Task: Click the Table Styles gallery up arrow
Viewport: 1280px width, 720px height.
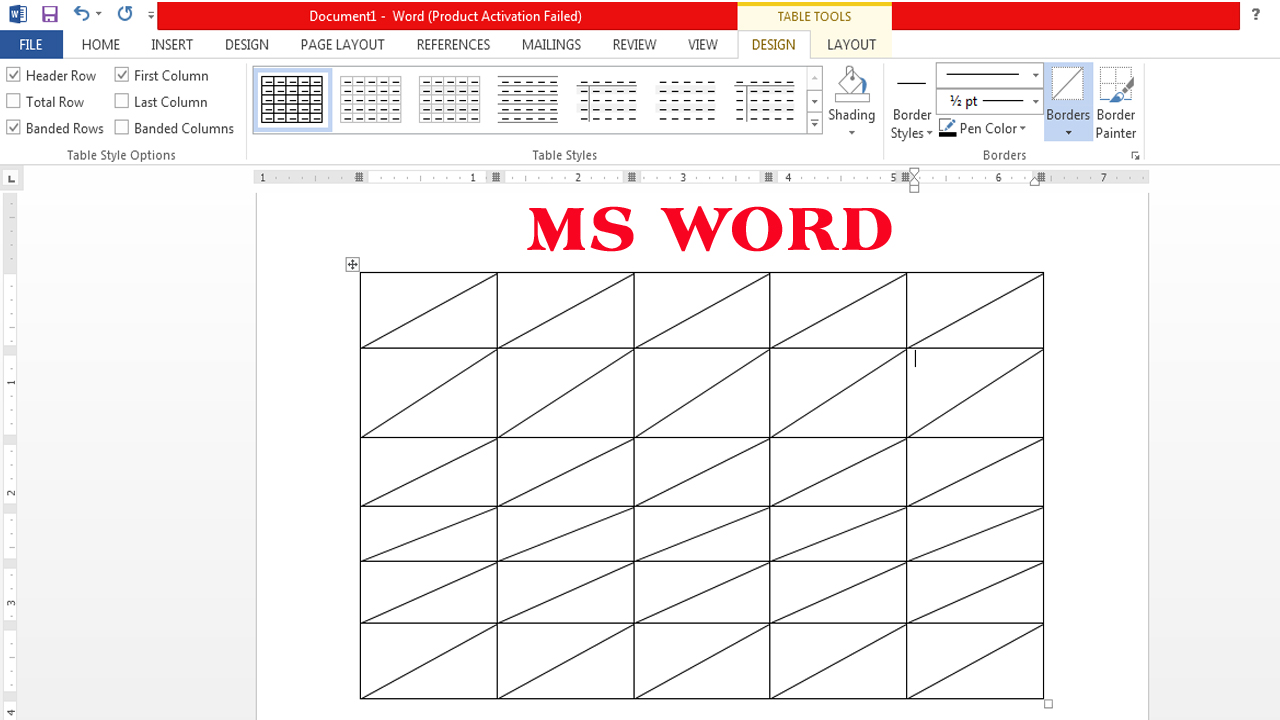Action: pos(815,78)
